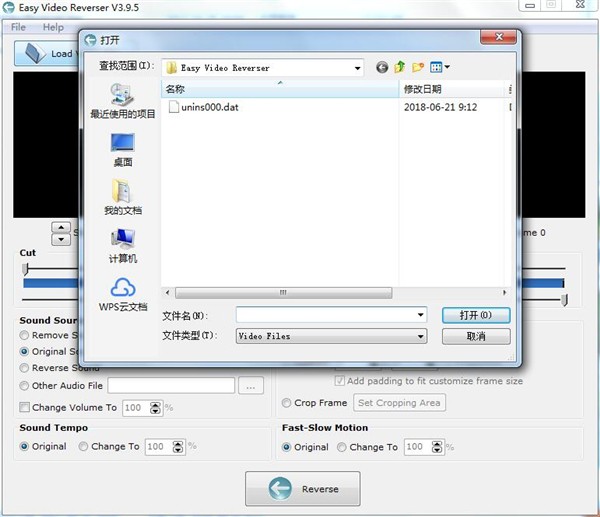Sort by the 修改日期 (date modified) column header

[x=452, y=89]
